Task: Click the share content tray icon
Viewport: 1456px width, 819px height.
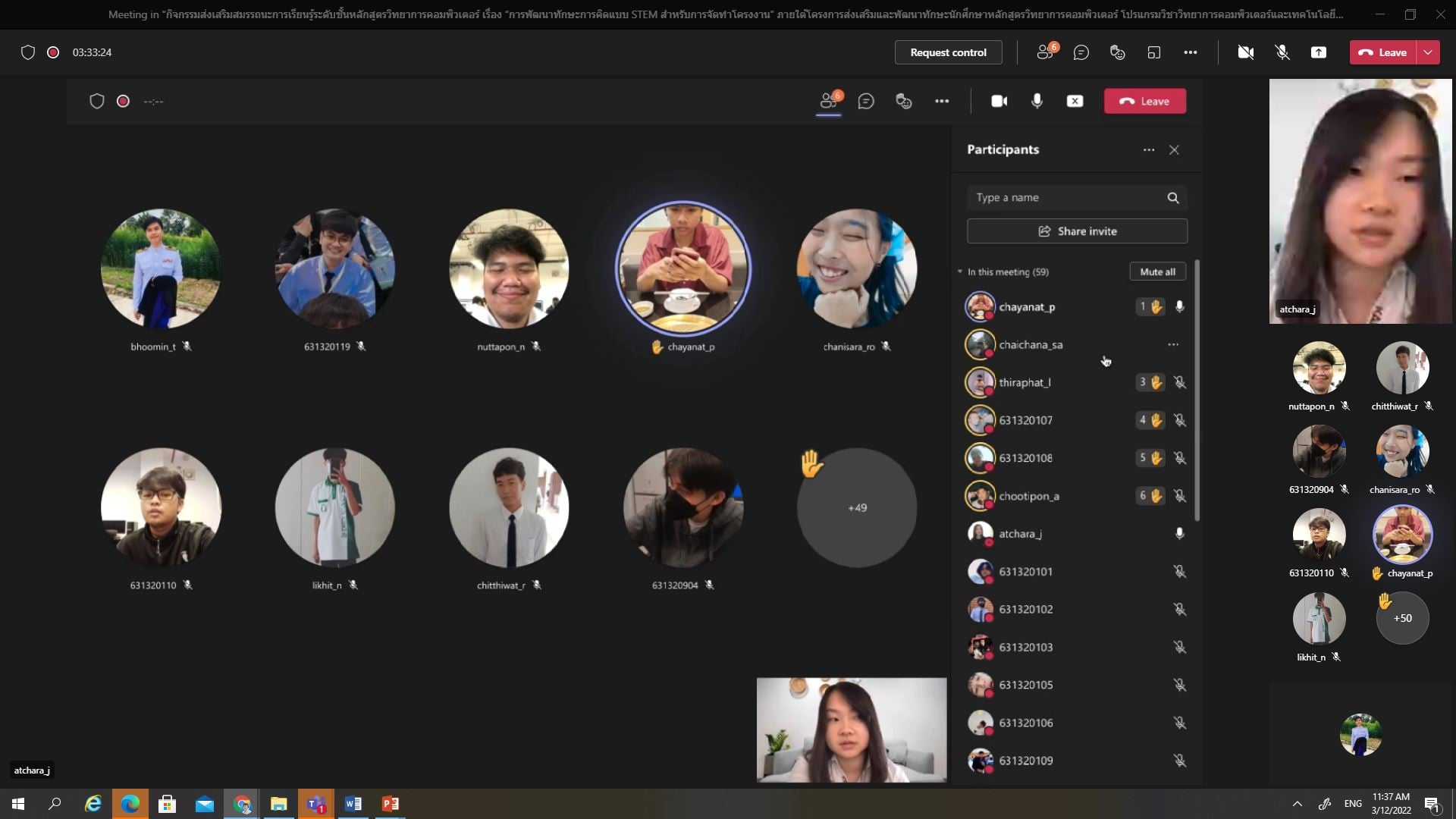Action: pyautogui.click(x=1319, y=52)
